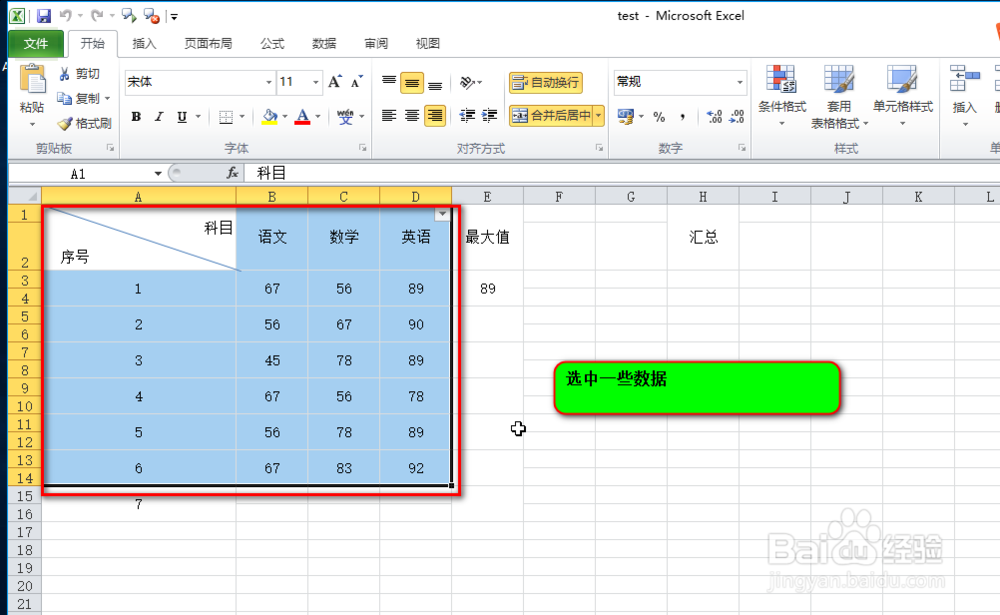
Task: Toggle underline formatting
Action: [180, 117]
